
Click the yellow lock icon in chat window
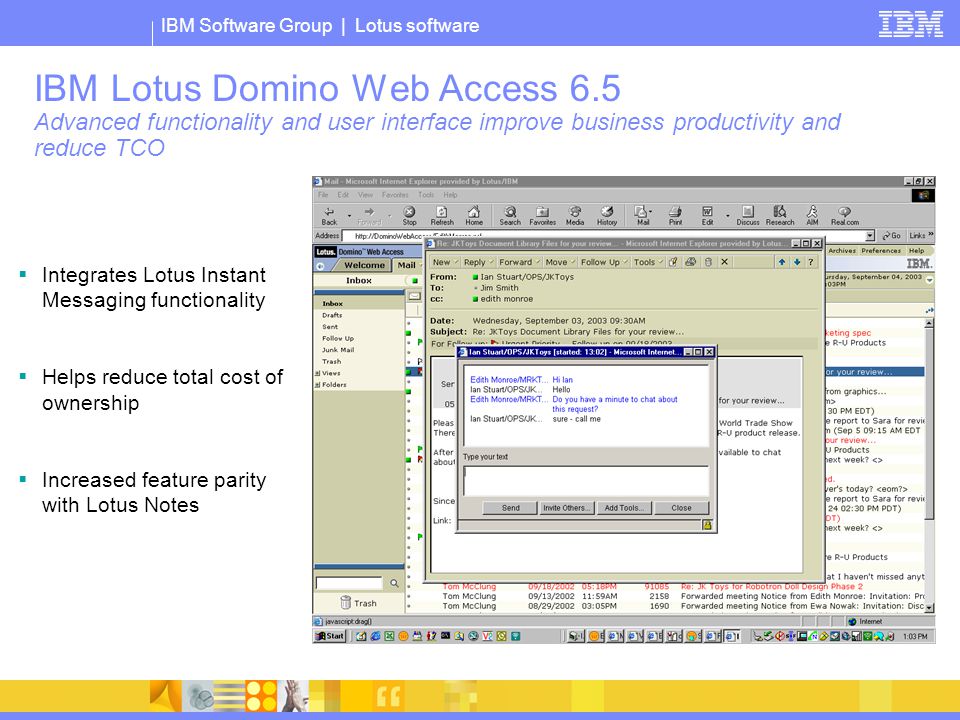coord(707,525)
